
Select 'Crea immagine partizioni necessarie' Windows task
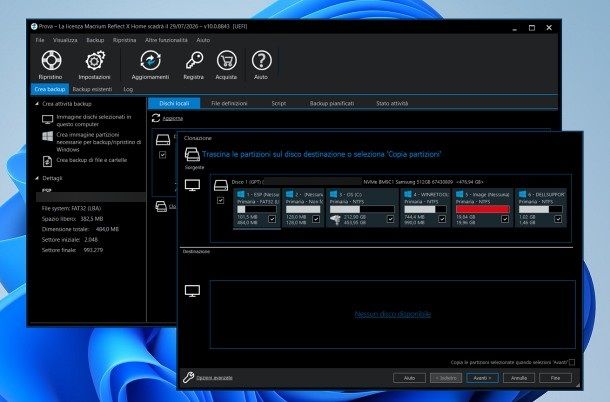(x=98, y=142)
